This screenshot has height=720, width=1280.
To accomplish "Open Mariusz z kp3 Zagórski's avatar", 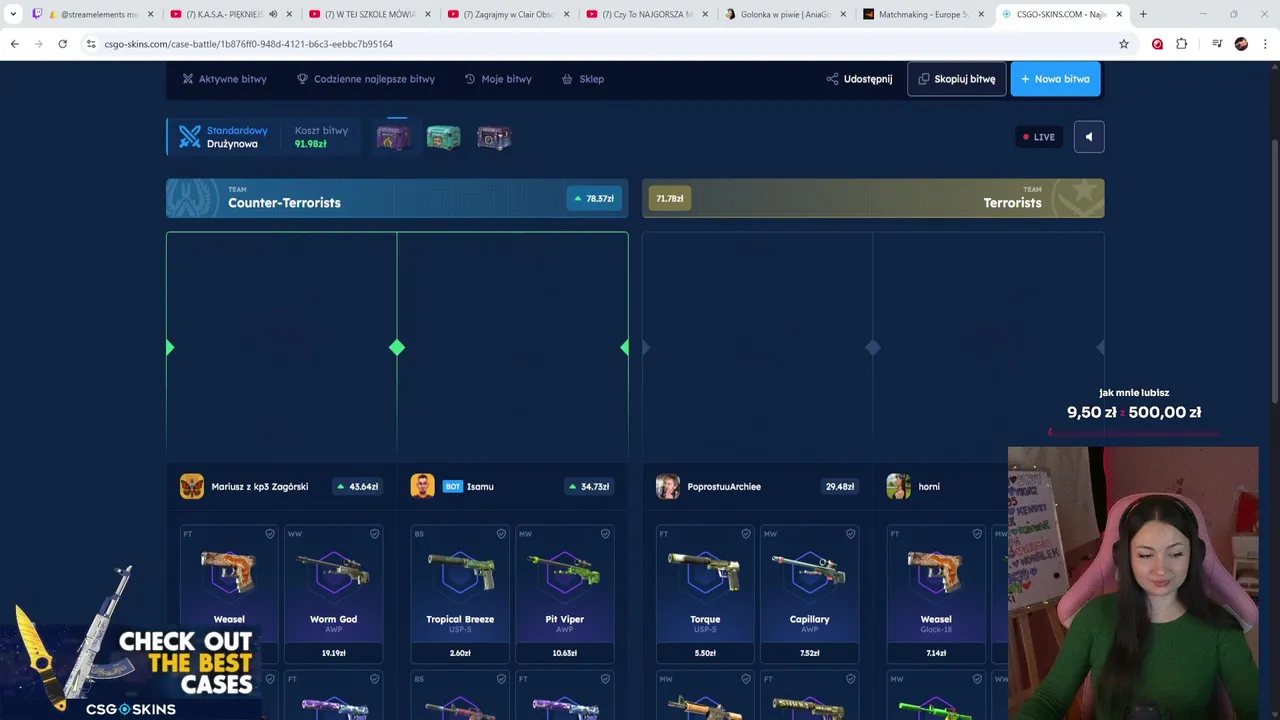I will (192, 486).
